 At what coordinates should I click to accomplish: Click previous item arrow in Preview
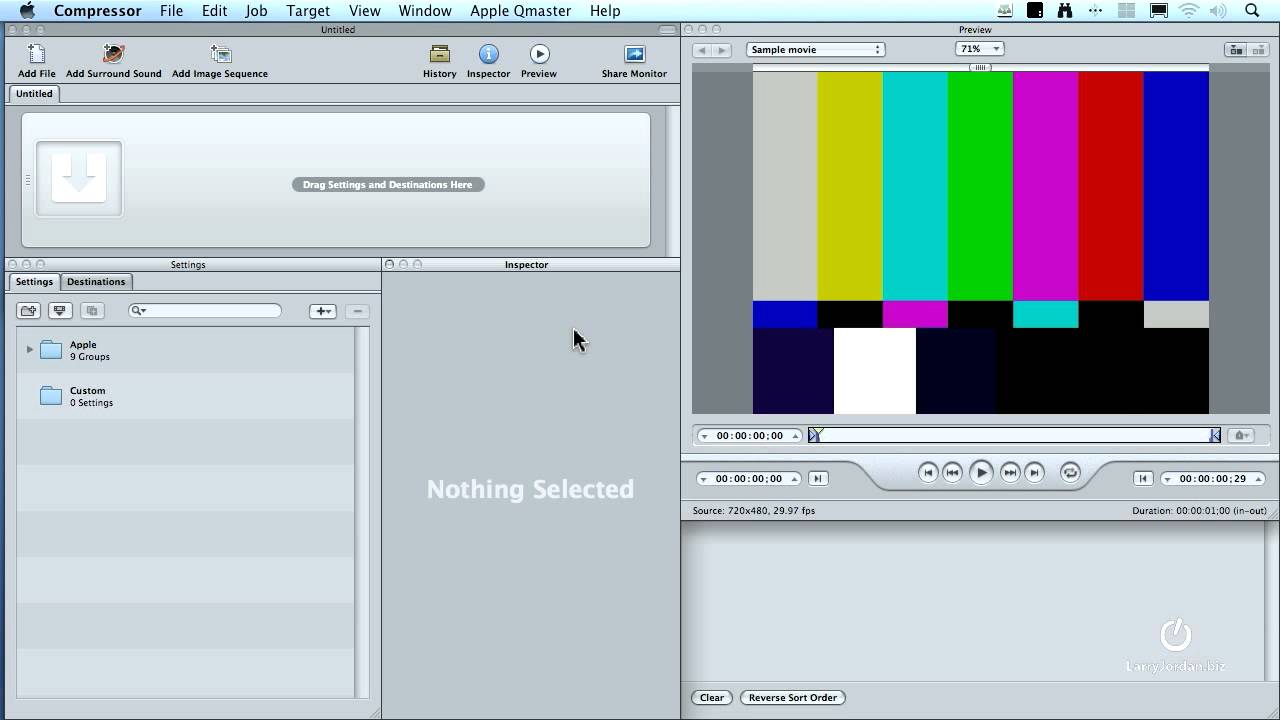[701, 50]
